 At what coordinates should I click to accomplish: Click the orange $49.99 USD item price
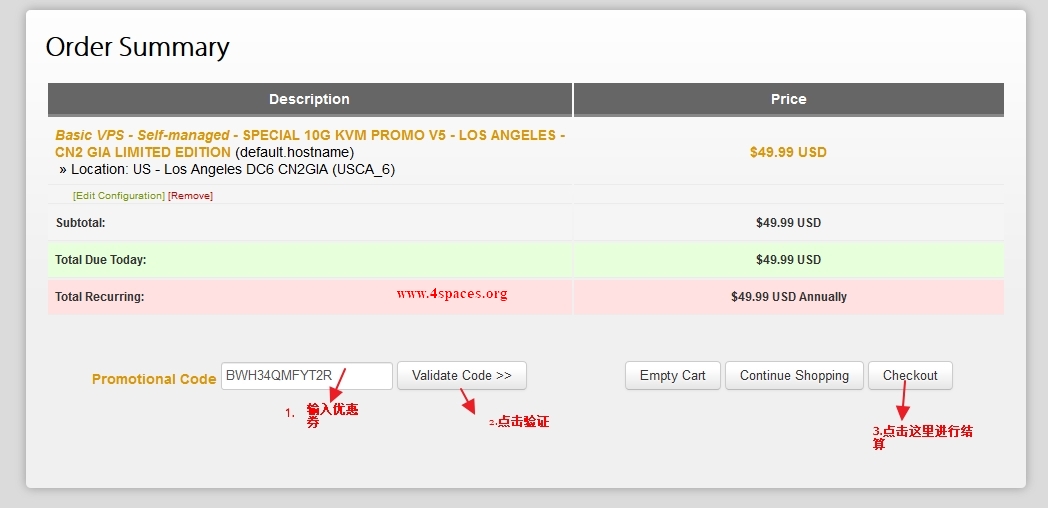[x=788, y=153]
